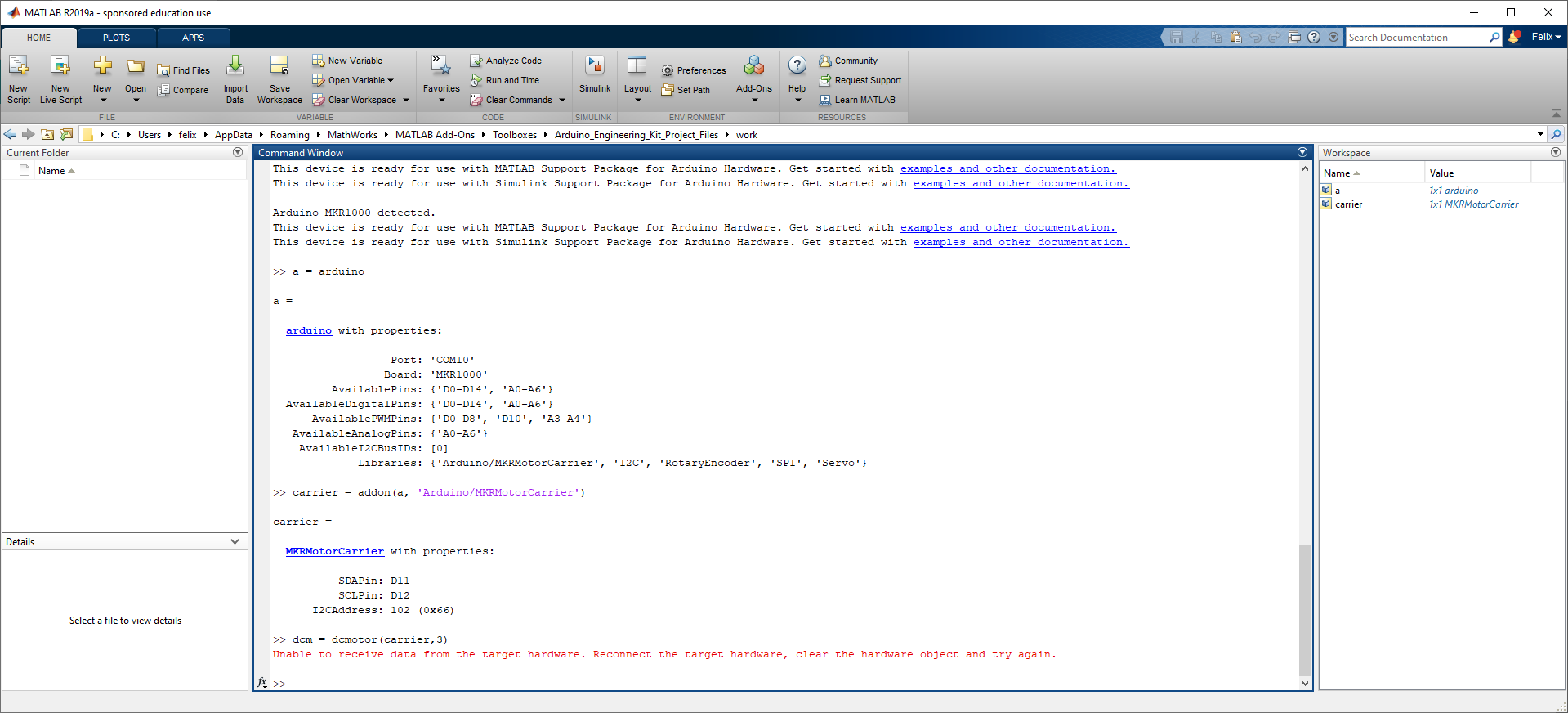
Task: Click the MKRMotorCarrier class link
Action: [335, 551]
